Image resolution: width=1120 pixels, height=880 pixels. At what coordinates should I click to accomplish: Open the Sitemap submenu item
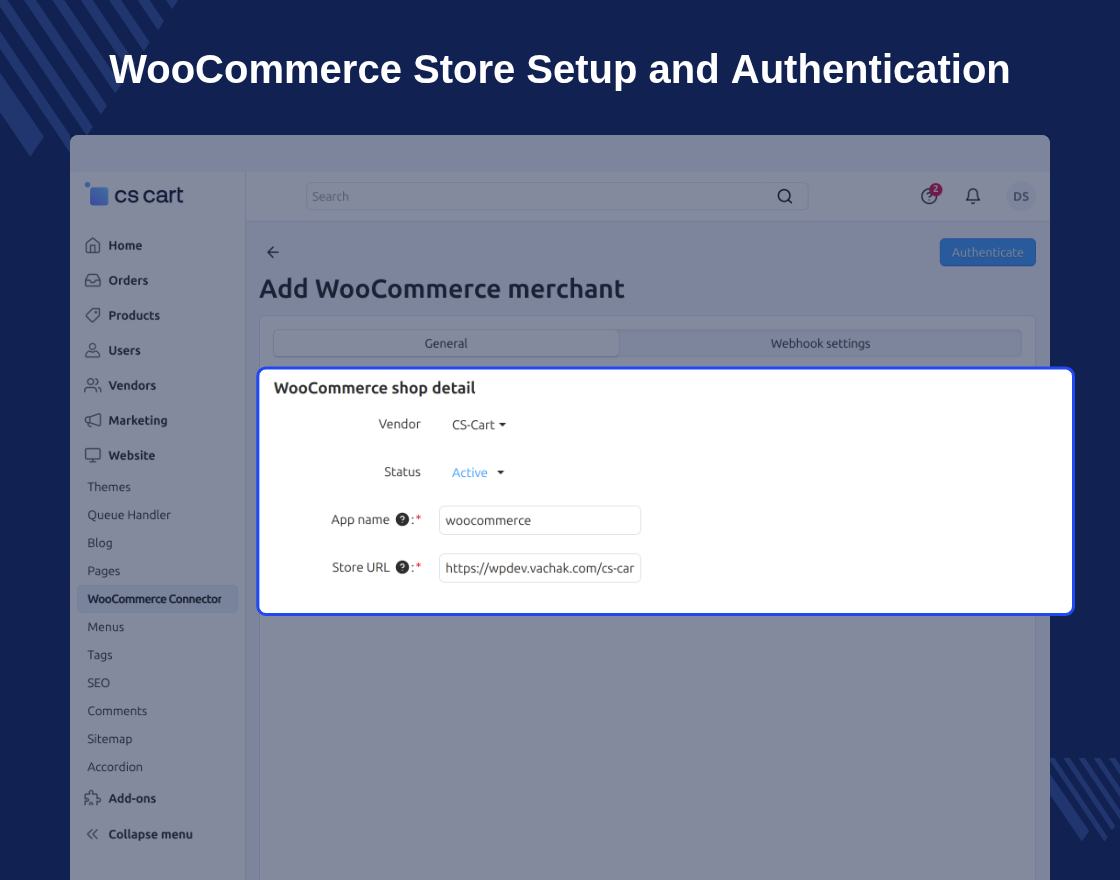110,739
